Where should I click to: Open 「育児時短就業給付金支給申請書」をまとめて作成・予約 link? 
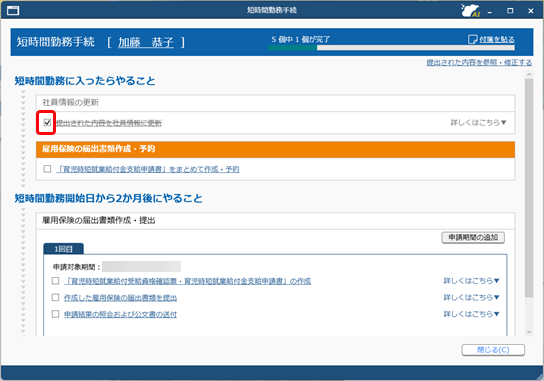[148, 169]
